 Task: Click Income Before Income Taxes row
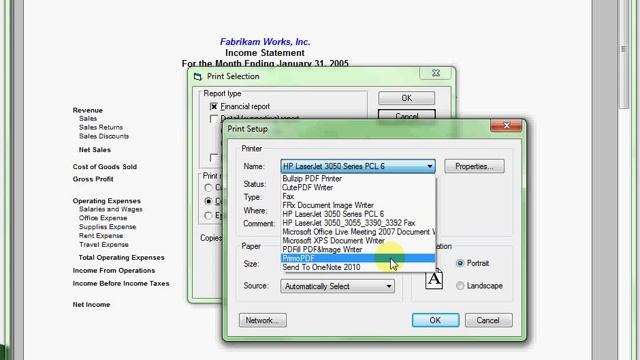[121, 283]
